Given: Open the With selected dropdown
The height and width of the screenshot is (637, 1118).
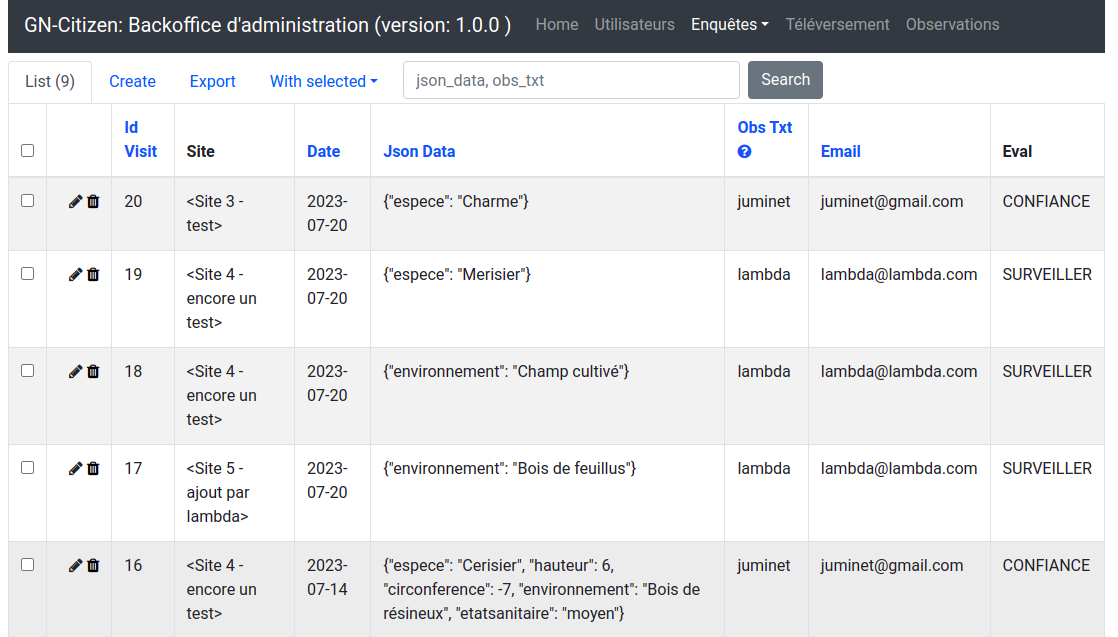Looking at the screenshot, I should 323,82.
